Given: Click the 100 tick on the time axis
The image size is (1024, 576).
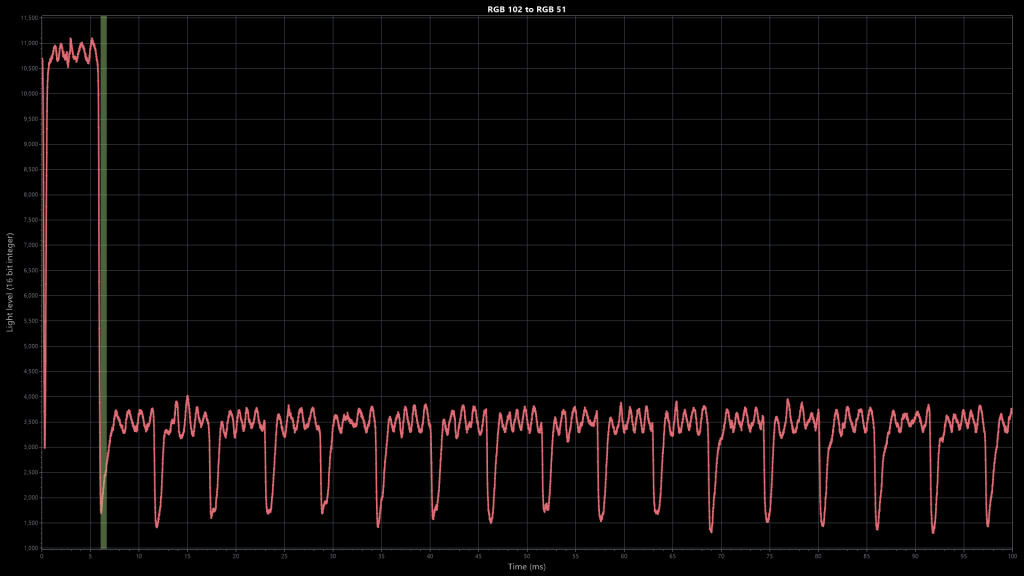Looking at the screenshot, I should point(1012,556).
